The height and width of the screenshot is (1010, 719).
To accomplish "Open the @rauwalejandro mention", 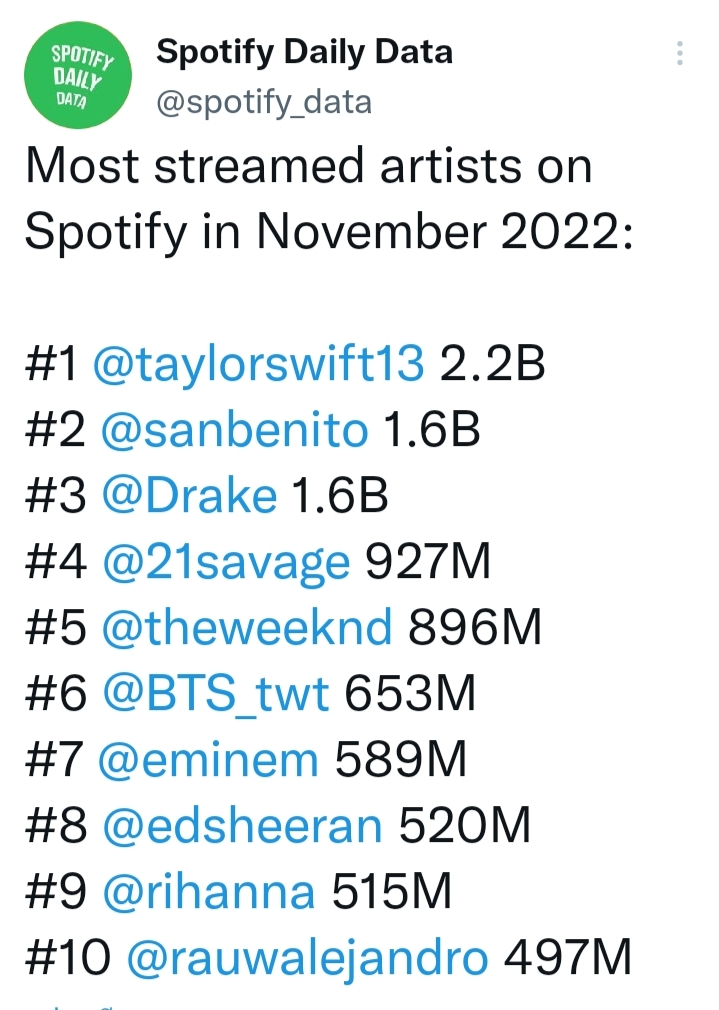I will [x=307, y=958].
